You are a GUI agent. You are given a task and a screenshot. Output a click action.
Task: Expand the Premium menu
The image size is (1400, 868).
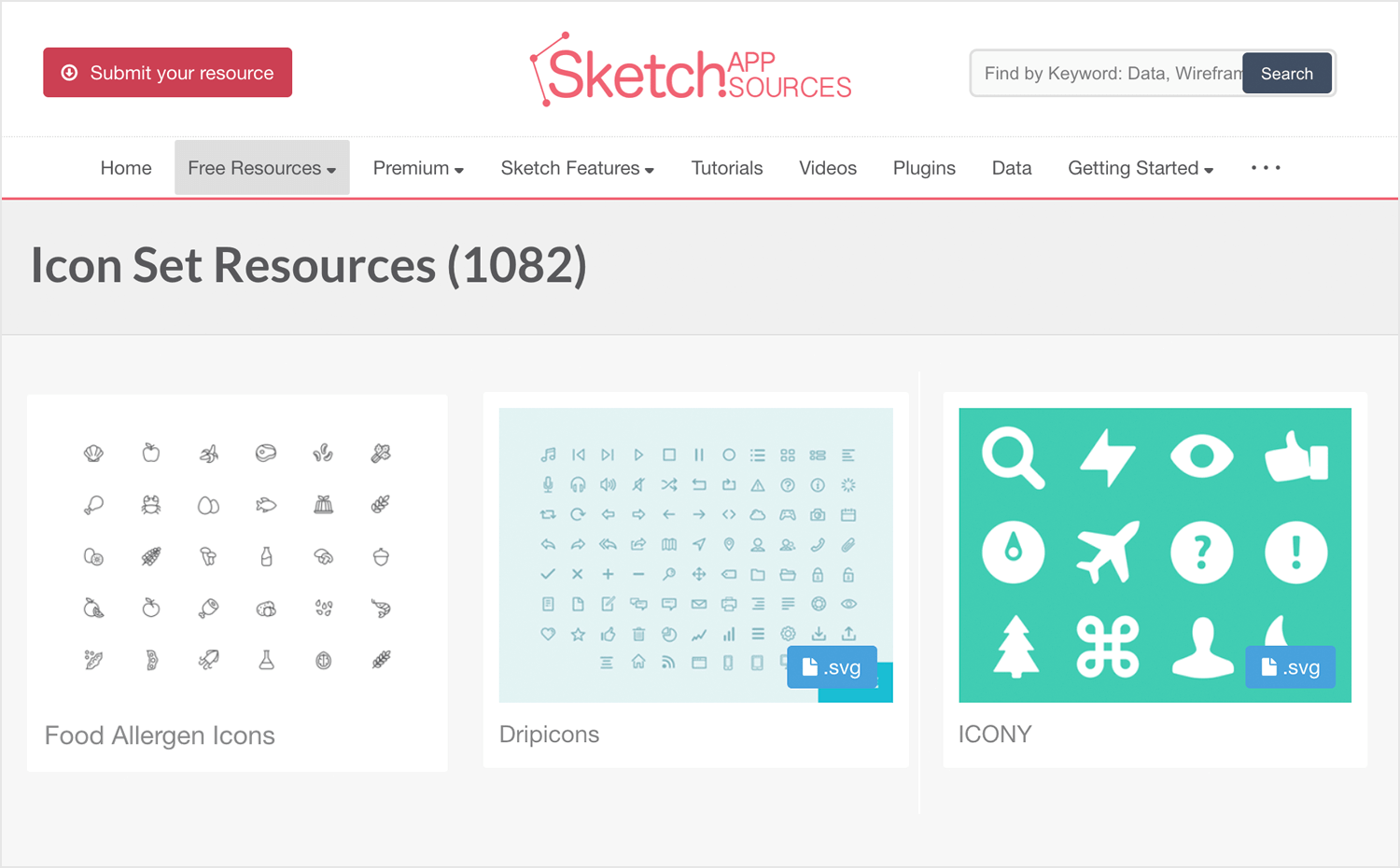point(417,167)
